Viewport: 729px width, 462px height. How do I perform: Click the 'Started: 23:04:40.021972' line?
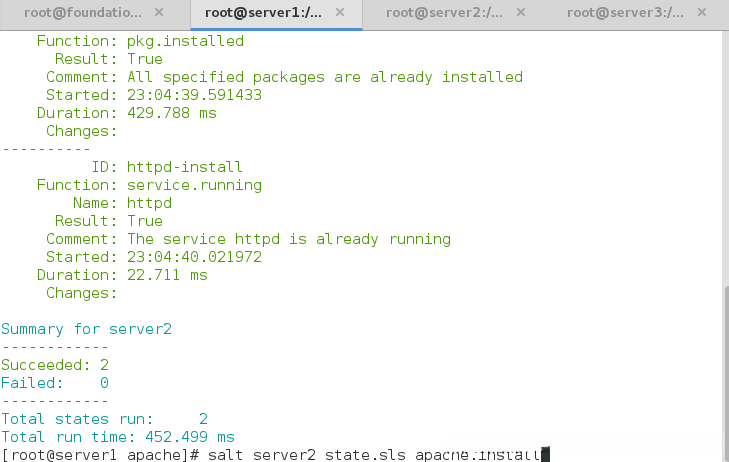pyautogui.click(x=153, y=257)
